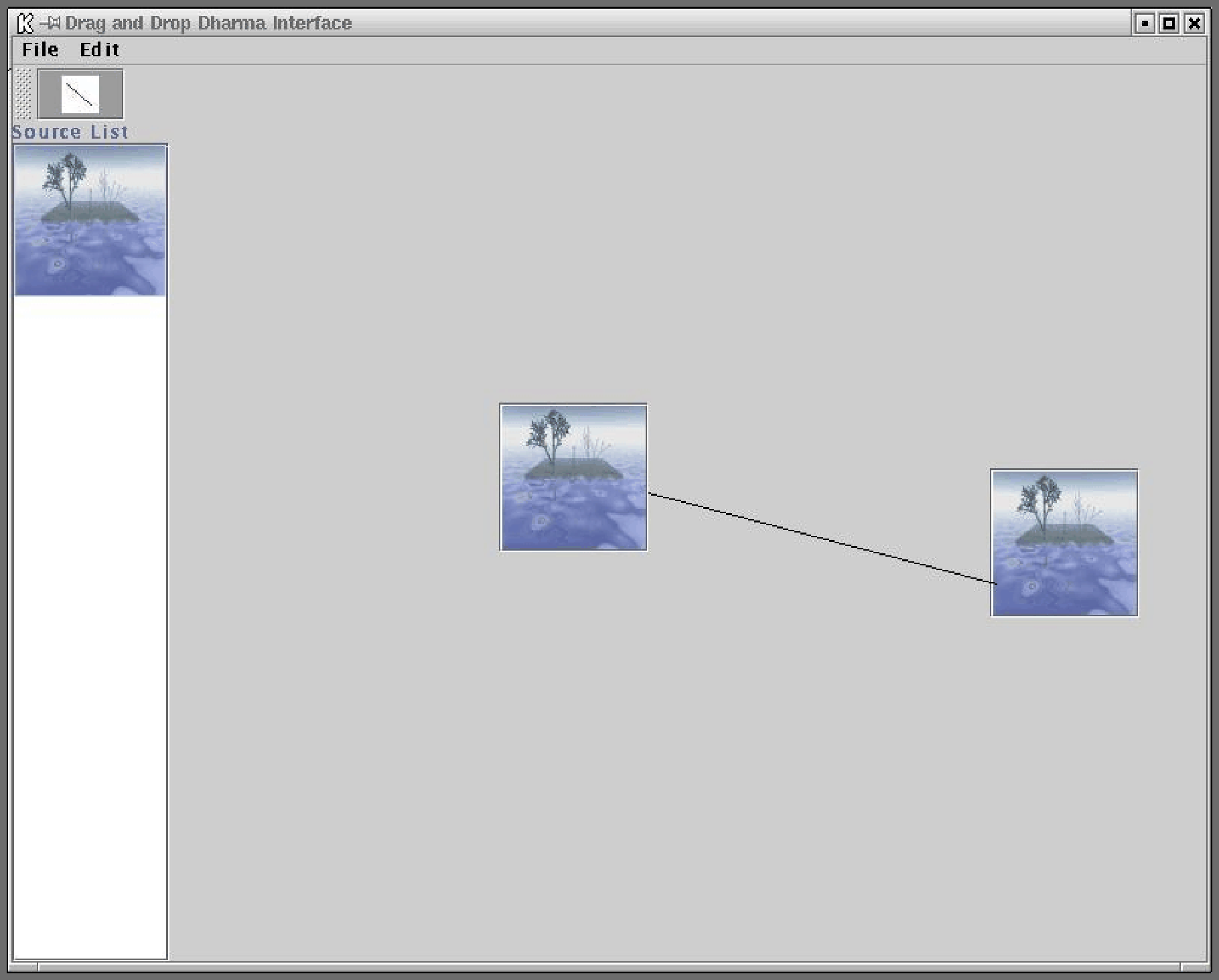1219x980 pixels.
Task: Open the File menu
Action: pos(40,50)
